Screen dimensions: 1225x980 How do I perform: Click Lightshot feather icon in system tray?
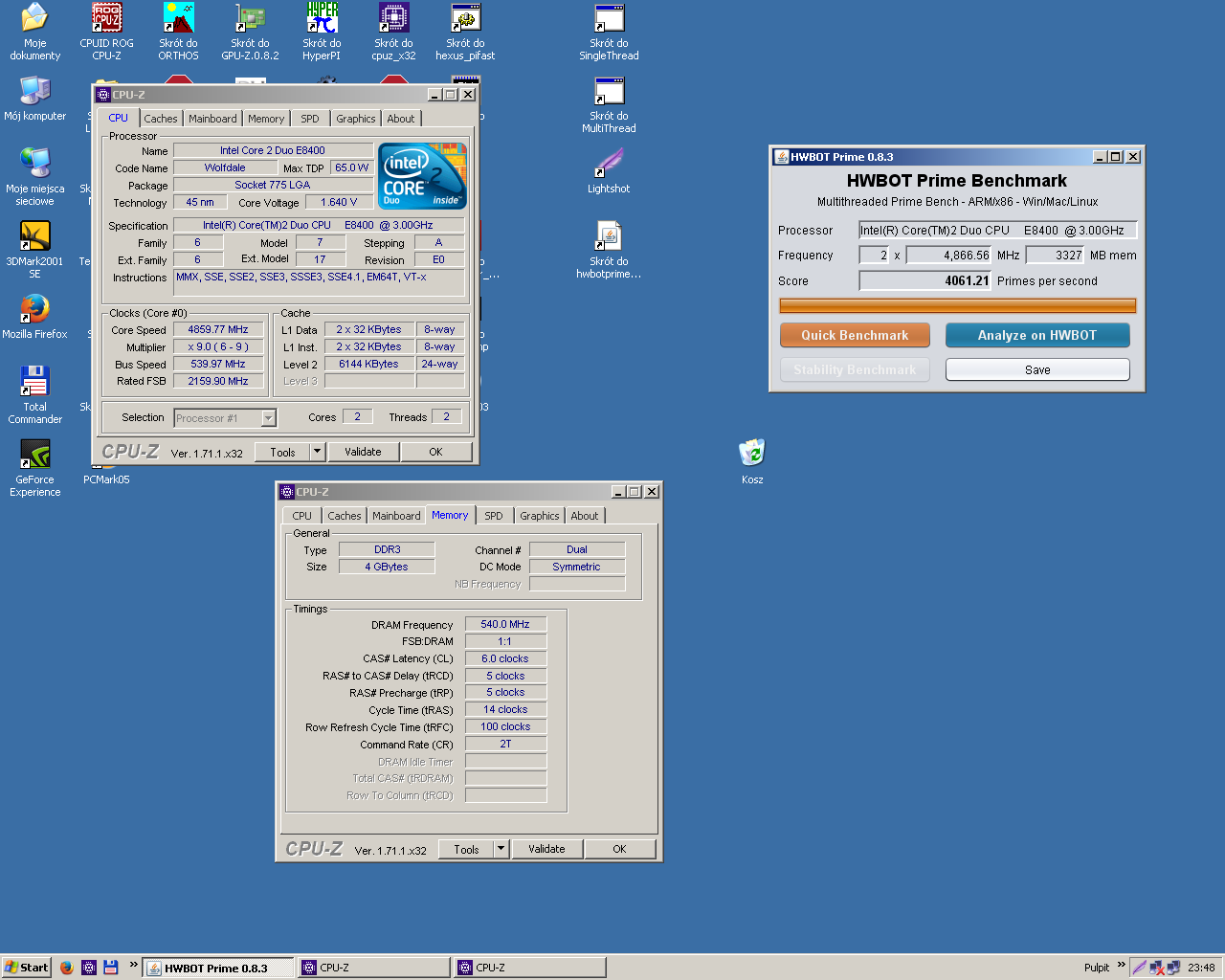tap(1139, 968)
